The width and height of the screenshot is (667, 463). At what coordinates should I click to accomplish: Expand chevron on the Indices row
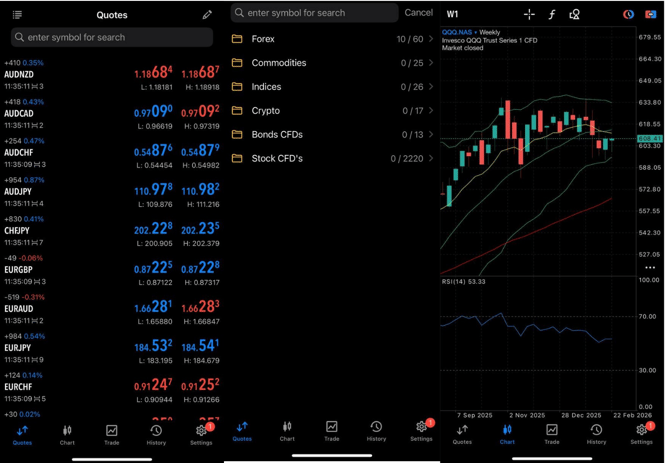coord(431,87)
